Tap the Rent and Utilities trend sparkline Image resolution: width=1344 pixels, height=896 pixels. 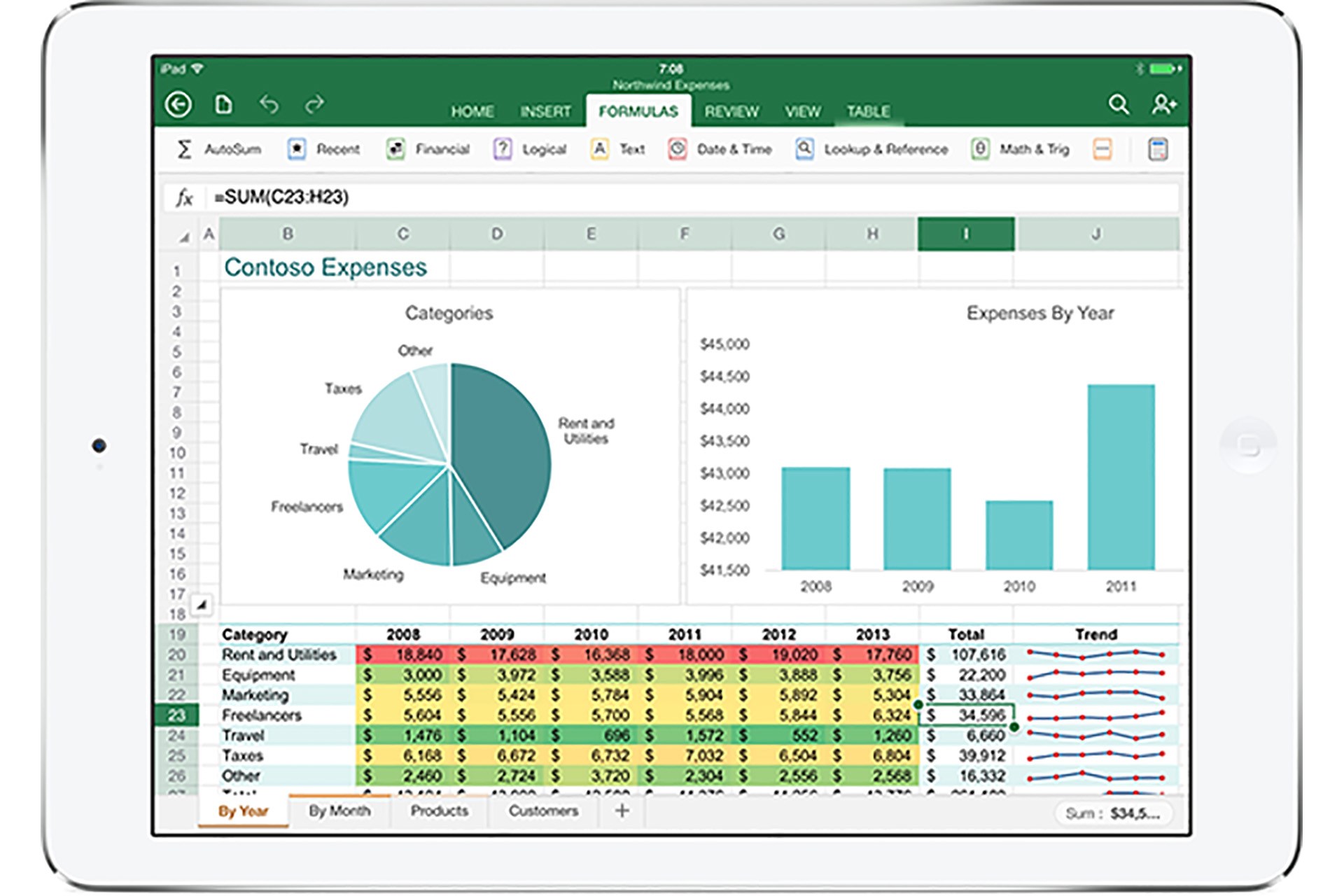point(1096,654)
